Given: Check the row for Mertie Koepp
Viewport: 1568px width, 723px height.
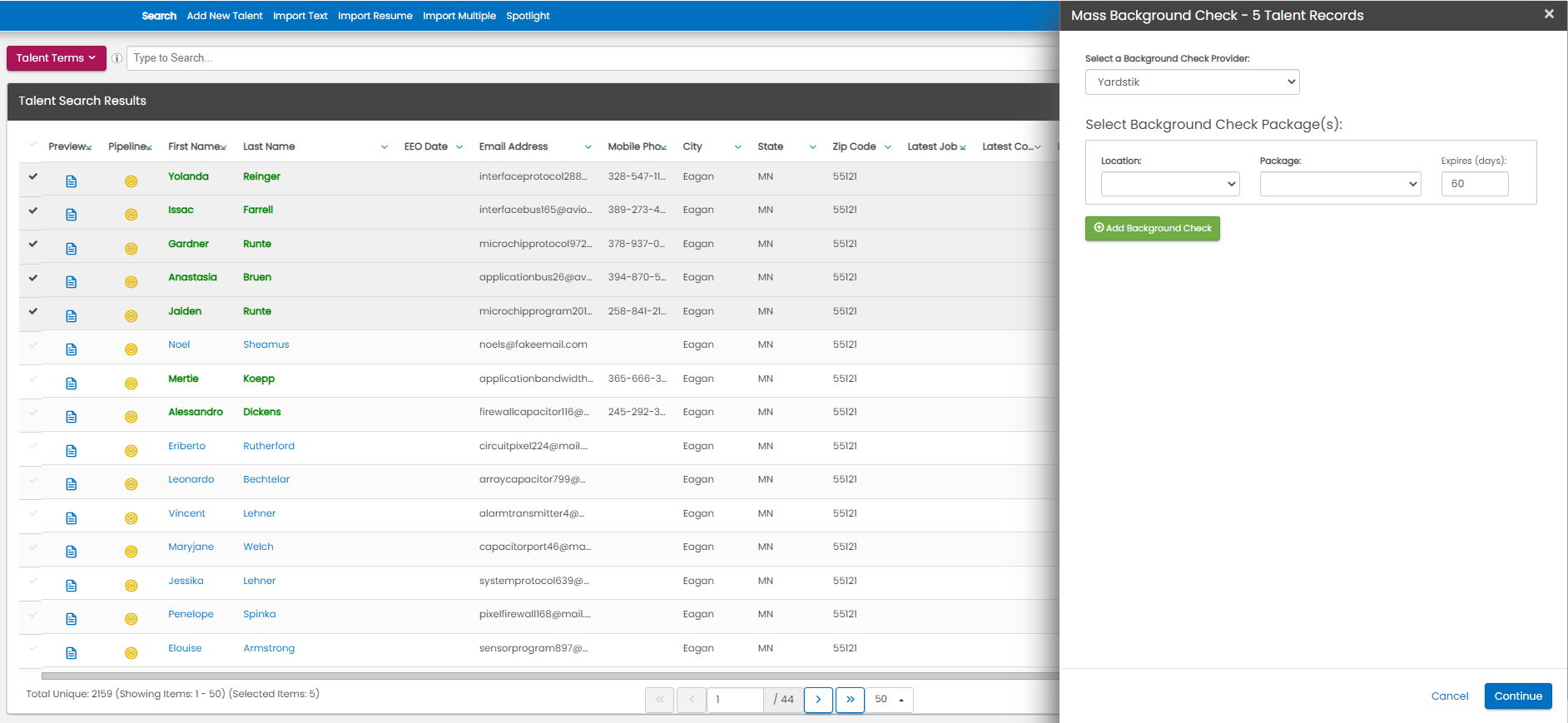Looking at the screenshot, I should tap(33, 379).
